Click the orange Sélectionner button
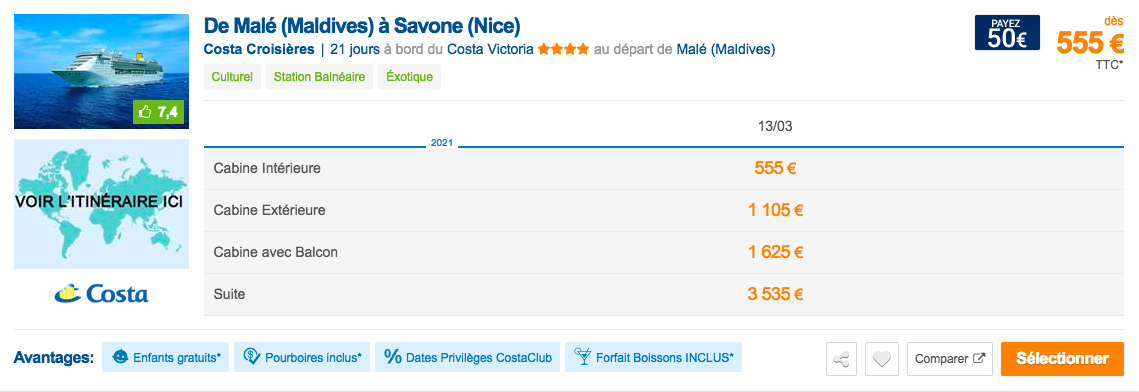The height and width of the screenshot is (392, 1139). click(1062, 359)
